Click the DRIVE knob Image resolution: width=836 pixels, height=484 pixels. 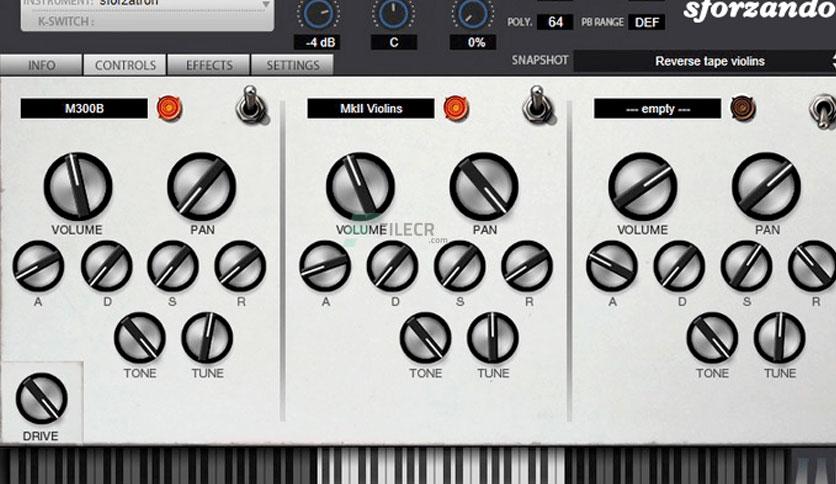tap(42, 399)
